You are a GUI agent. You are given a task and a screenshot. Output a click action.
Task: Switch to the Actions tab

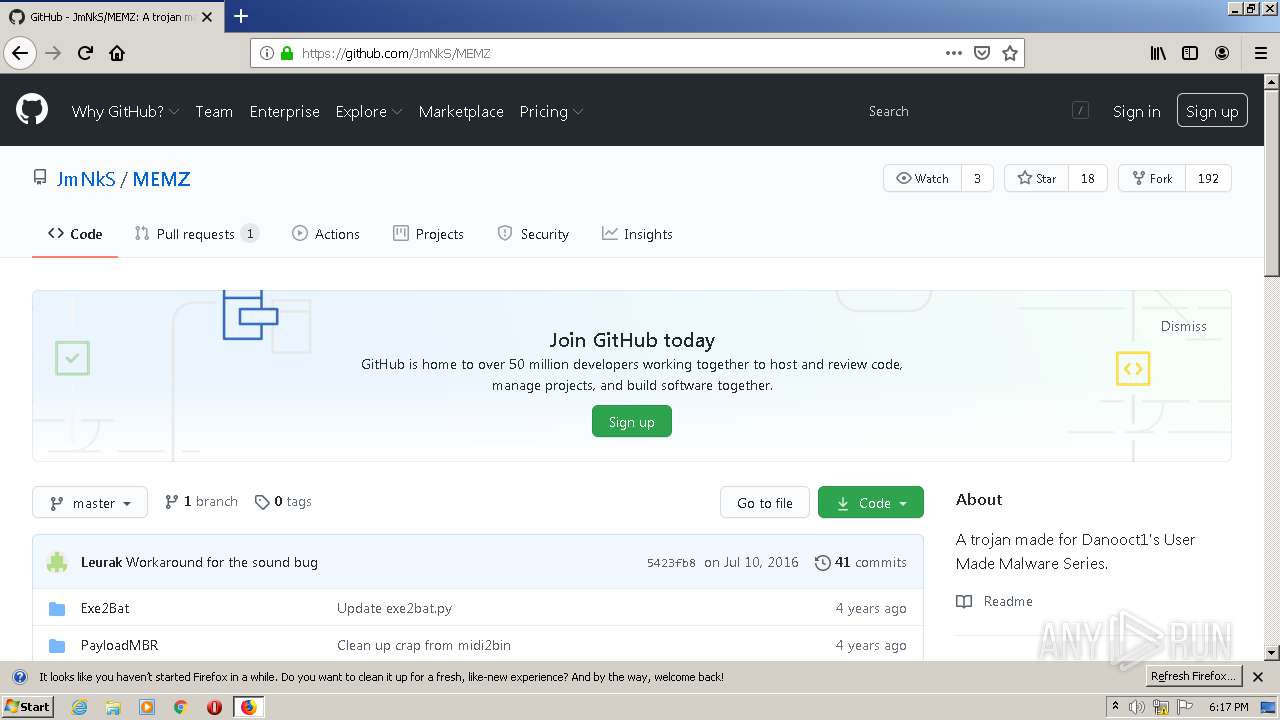[326, 234]
